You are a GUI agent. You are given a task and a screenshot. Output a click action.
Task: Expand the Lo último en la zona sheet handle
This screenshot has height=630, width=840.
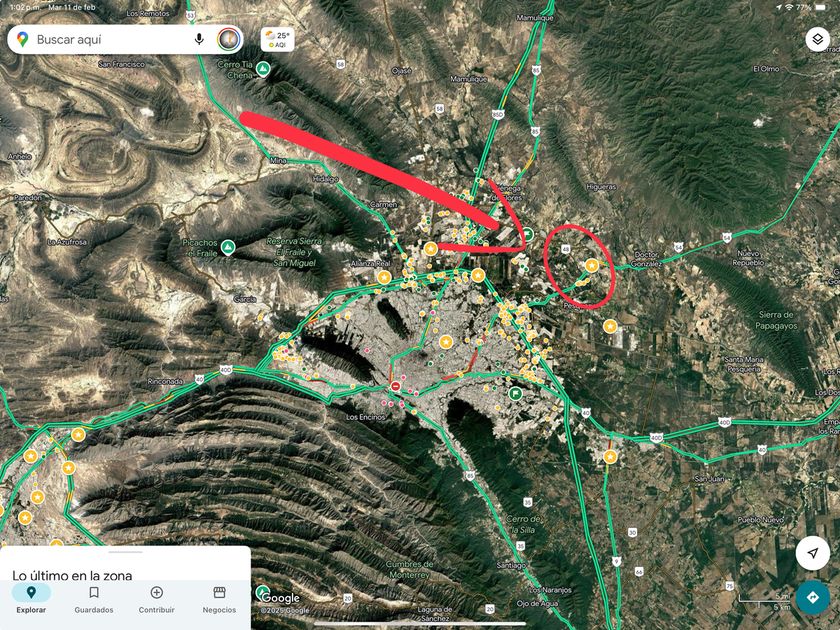click(125, 552)
